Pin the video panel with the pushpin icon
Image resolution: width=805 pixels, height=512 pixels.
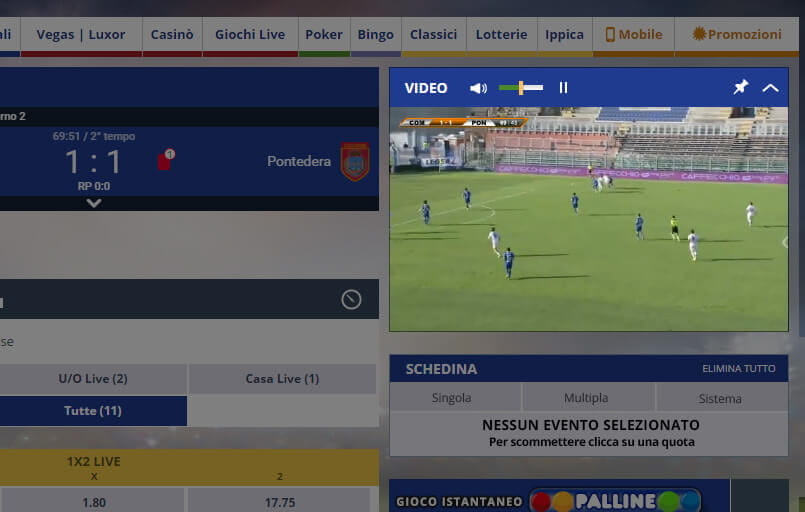coord(740,87)
